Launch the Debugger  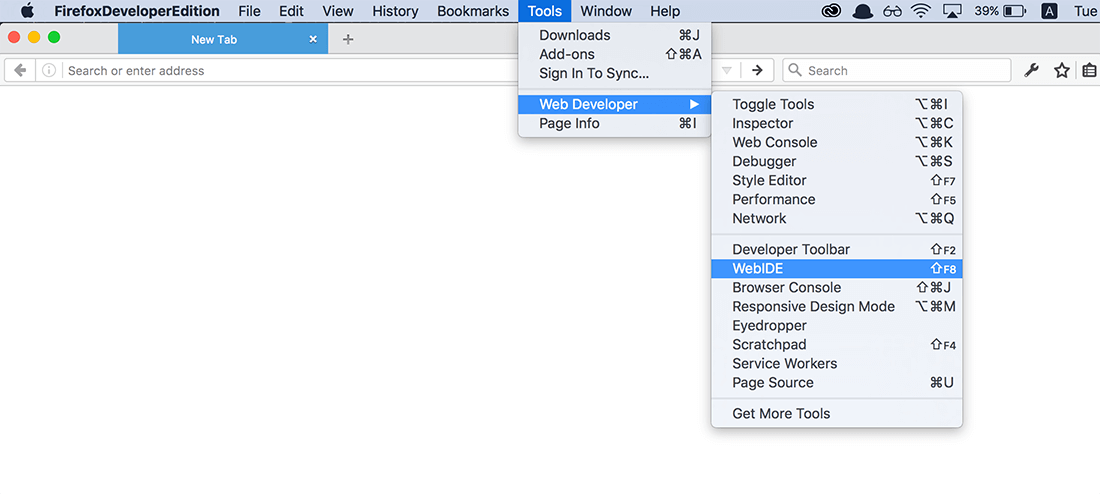click(x=837, y=161)
